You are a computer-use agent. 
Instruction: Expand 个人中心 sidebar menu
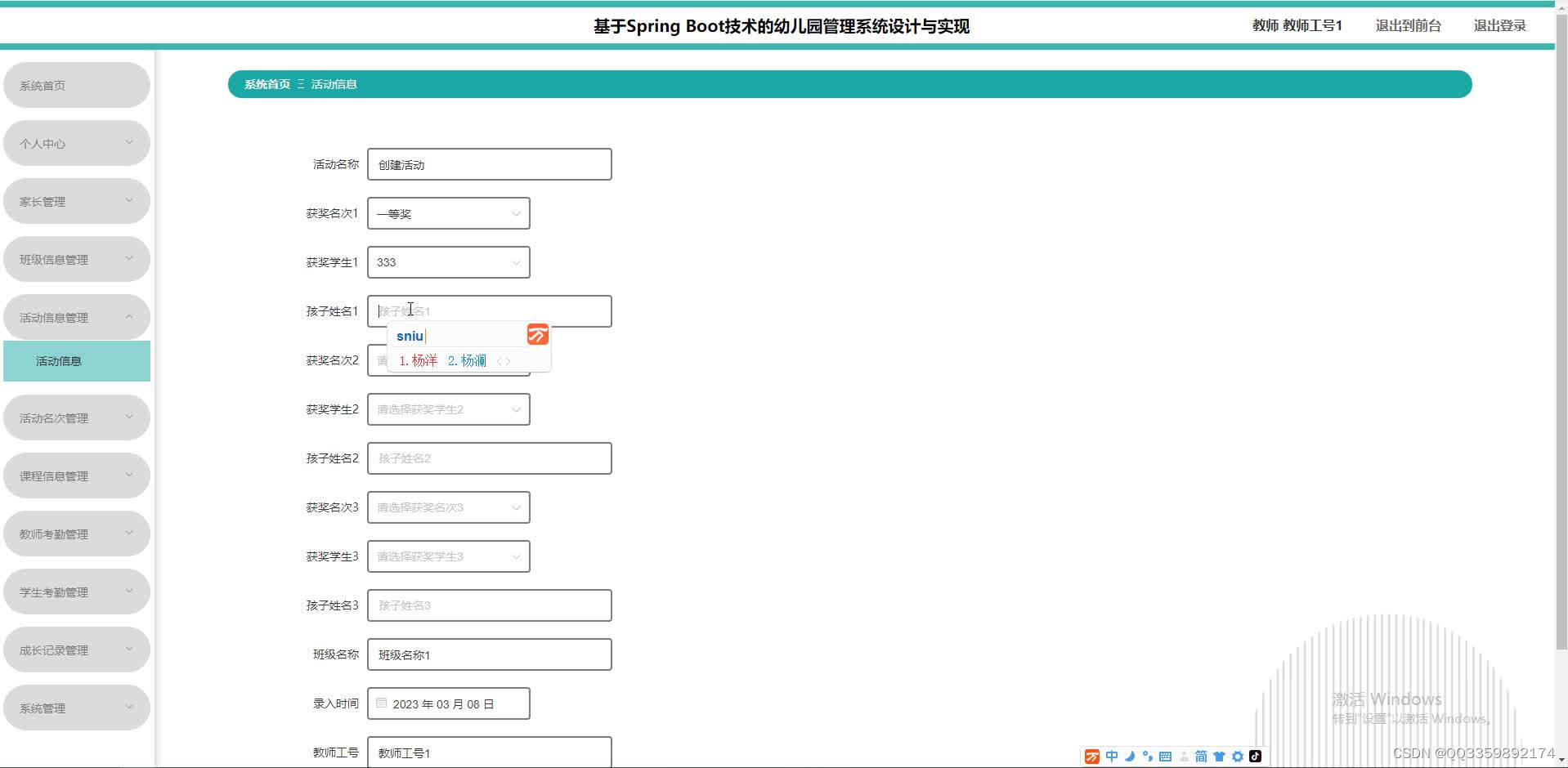click(77, 143)
